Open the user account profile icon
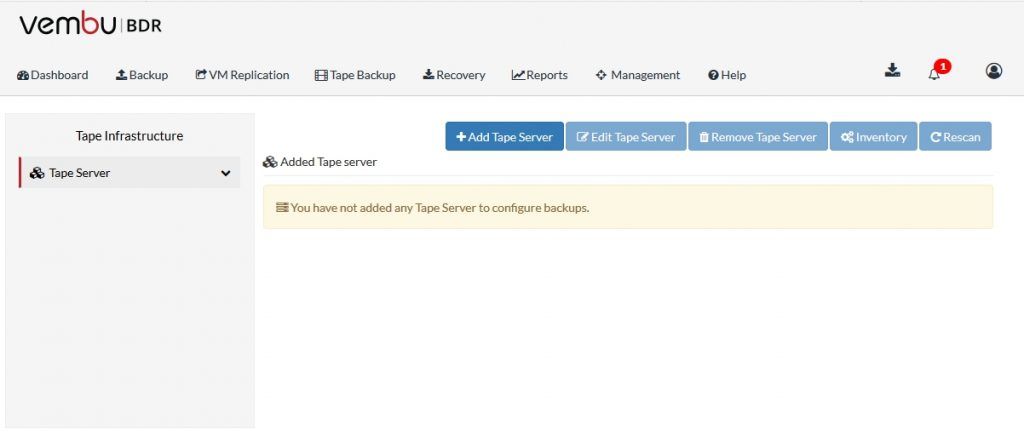This screenshot has height=440, width=1024. [x=994, y=71]
